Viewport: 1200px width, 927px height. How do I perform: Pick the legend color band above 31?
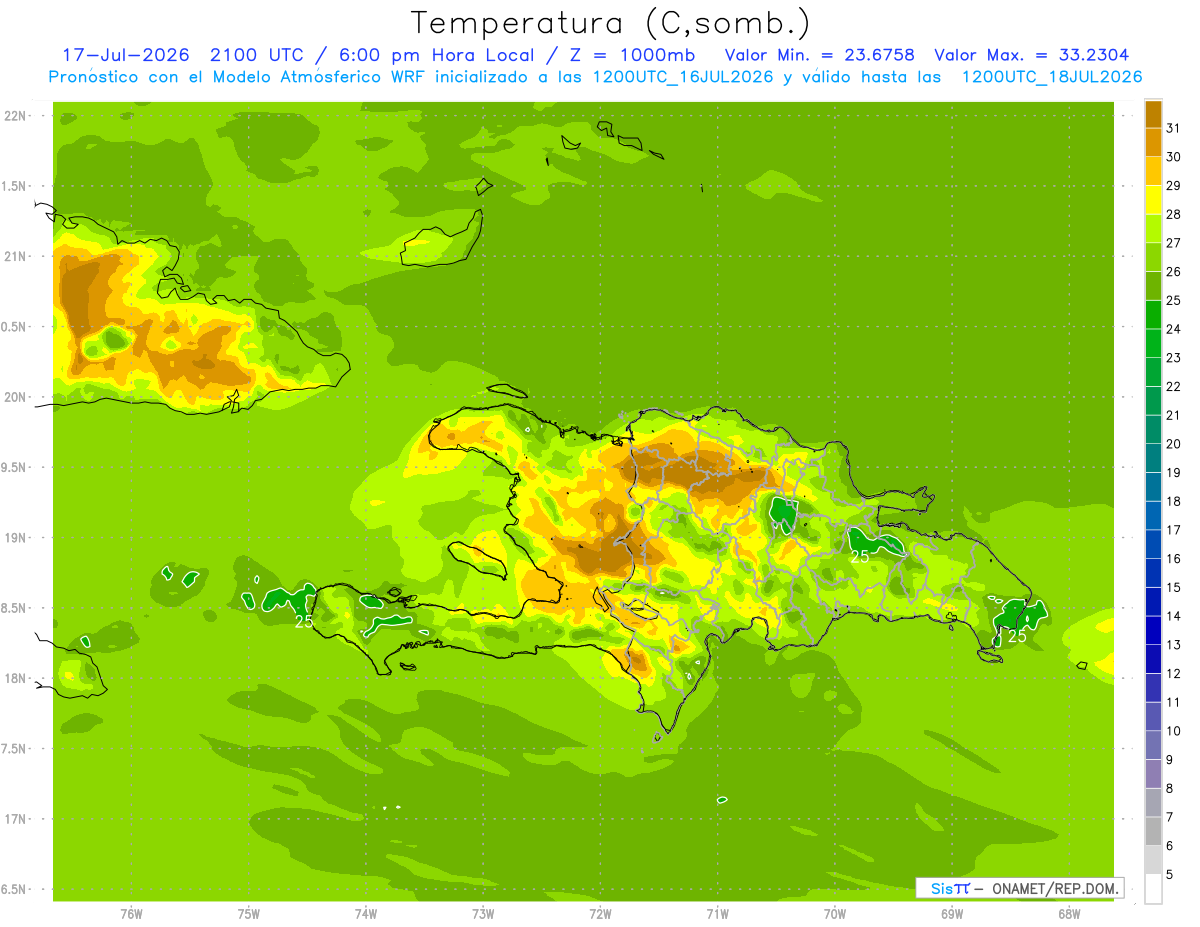(1153, 114)
